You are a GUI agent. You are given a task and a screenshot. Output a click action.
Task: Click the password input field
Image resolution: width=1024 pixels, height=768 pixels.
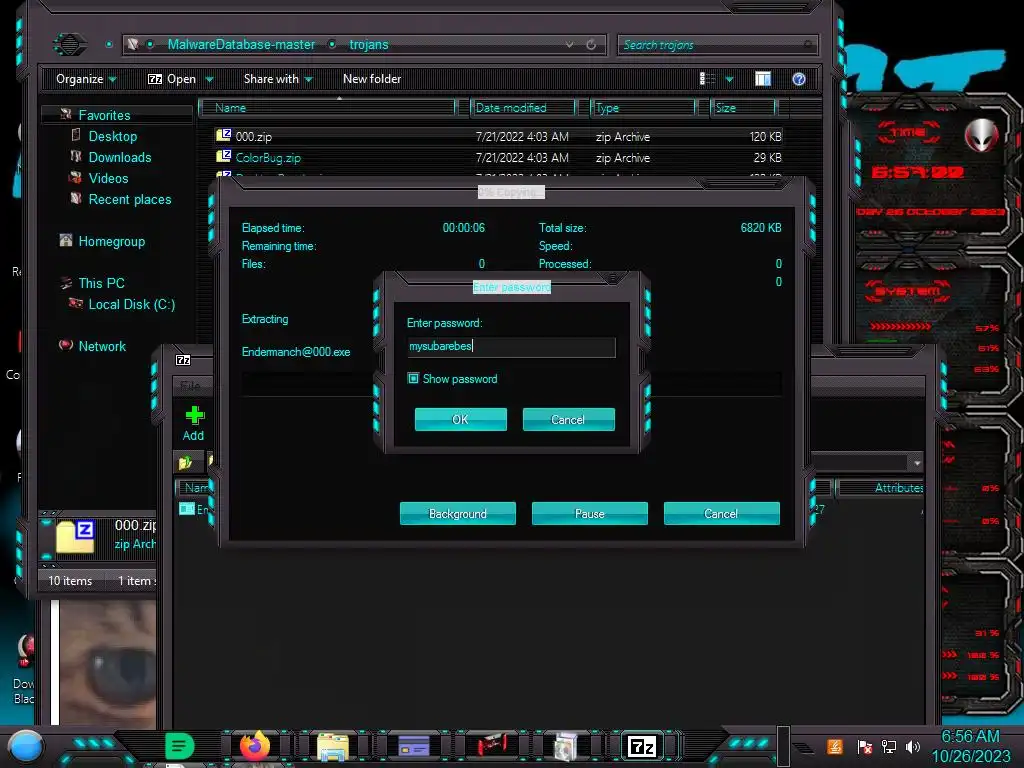coord(511,347)
